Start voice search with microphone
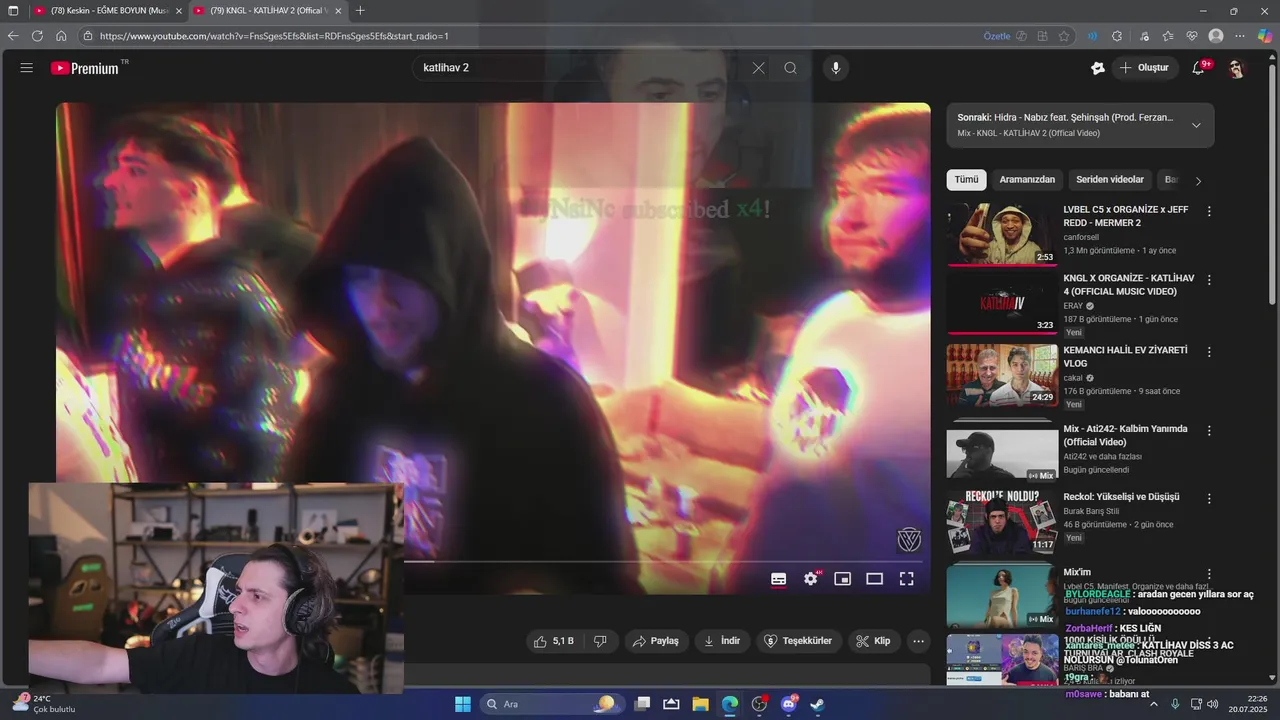The height and width of the screenshot is (720, 1280). 836,68
